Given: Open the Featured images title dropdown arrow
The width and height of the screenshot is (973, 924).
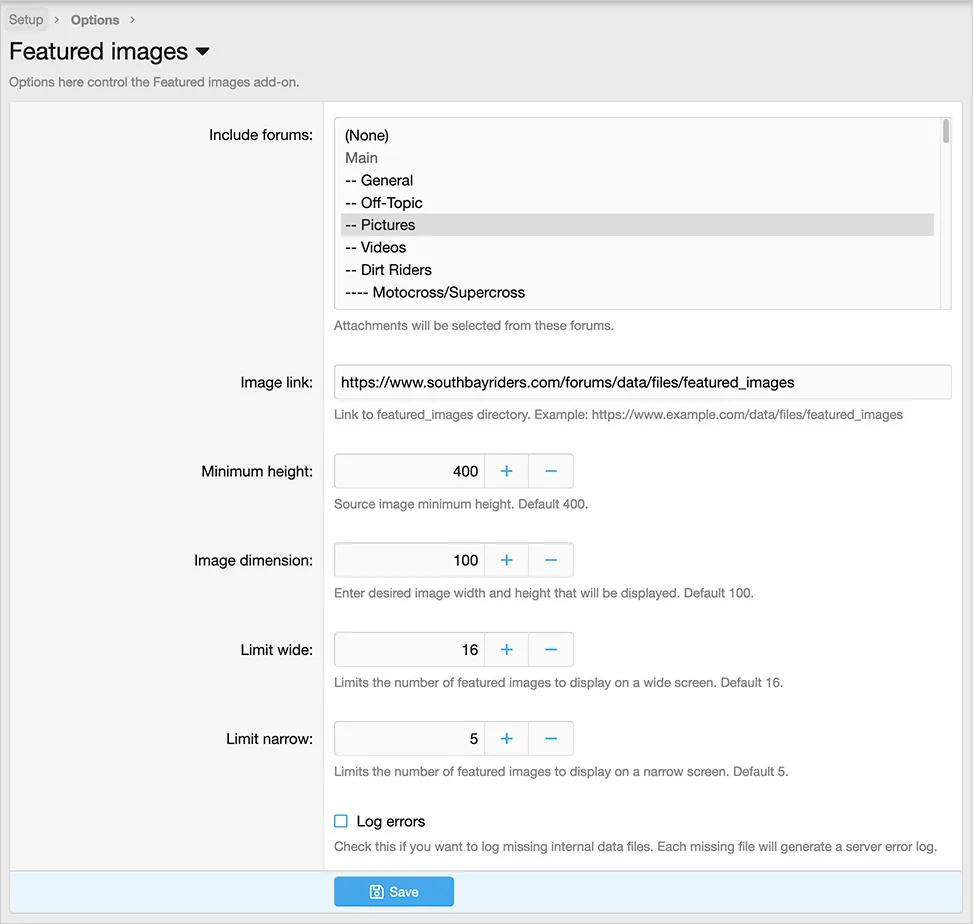Looking at the screenshot, I should coord(202,52).
